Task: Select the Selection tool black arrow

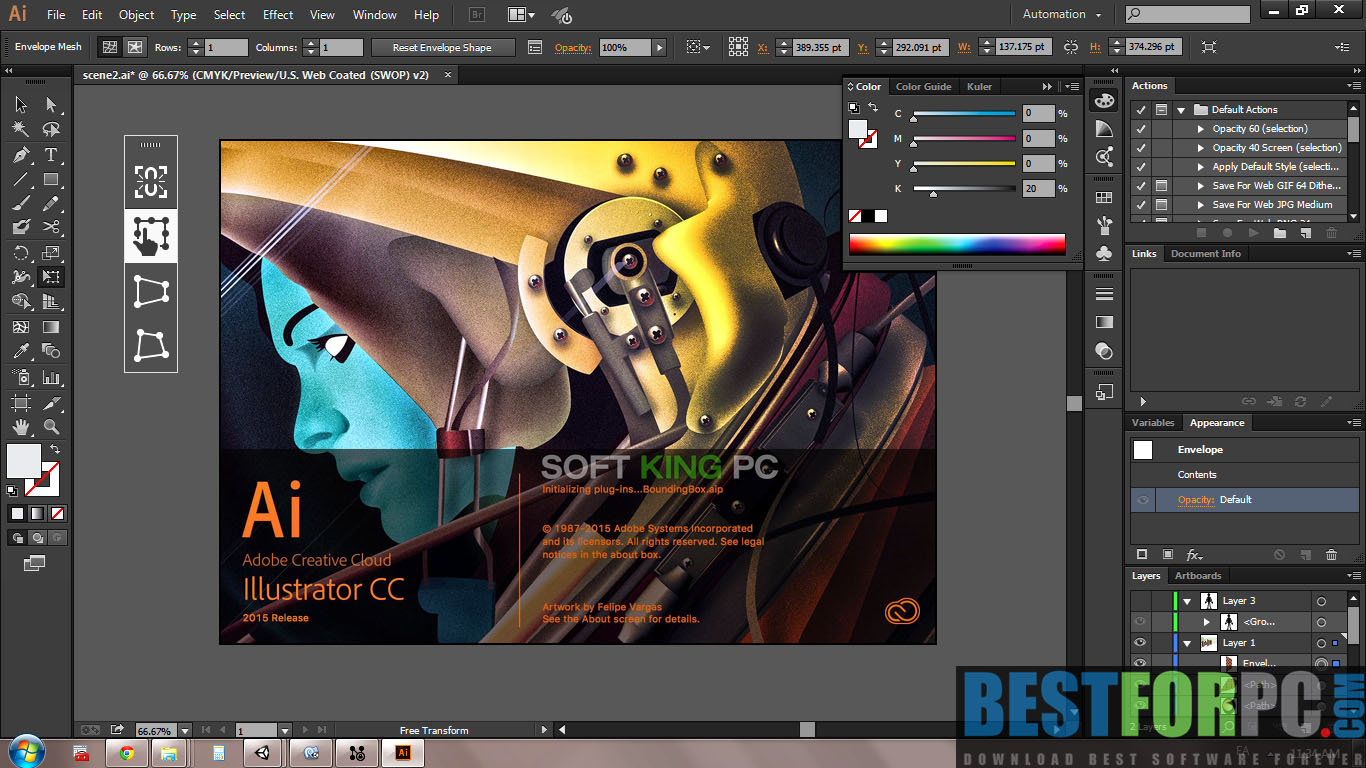Action: pyautogui.click(x=20, y=105)
